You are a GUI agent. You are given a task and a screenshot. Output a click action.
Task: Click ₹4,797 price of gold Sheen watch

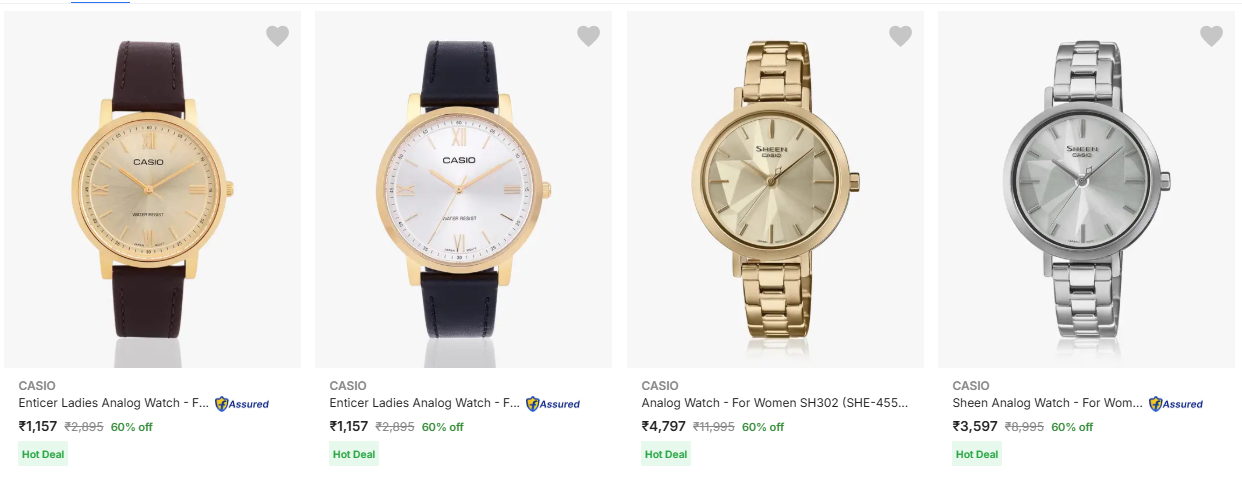663,427
